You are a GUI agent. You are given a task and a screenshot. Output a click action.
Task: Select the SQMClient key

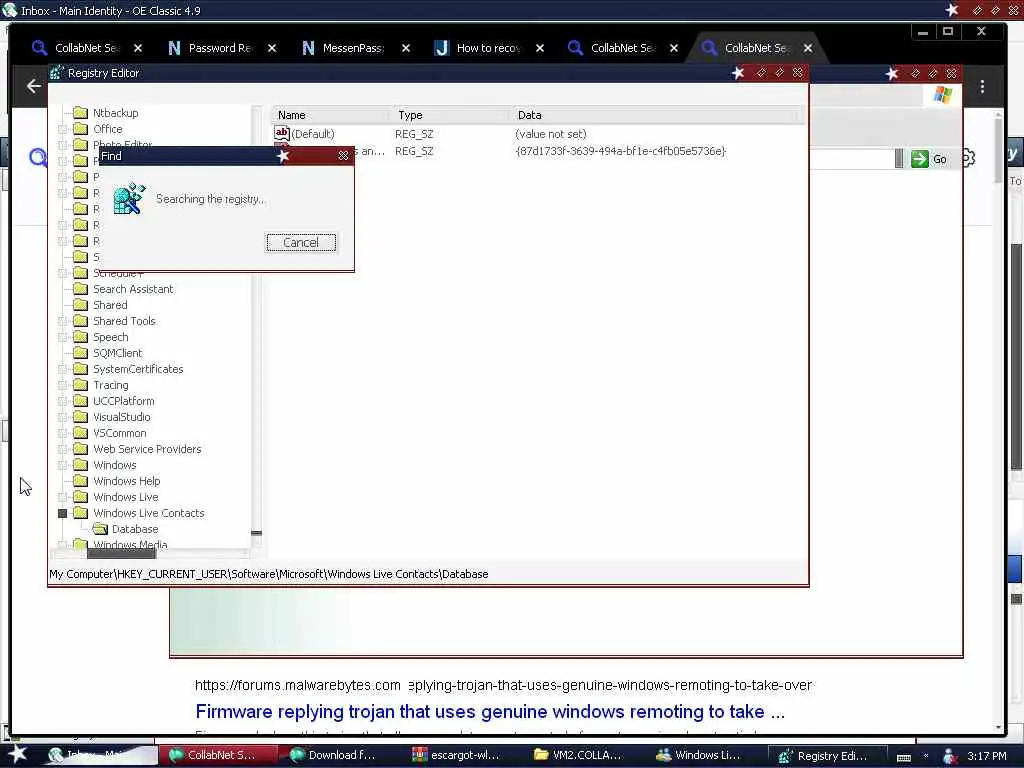tap(118, 353)
